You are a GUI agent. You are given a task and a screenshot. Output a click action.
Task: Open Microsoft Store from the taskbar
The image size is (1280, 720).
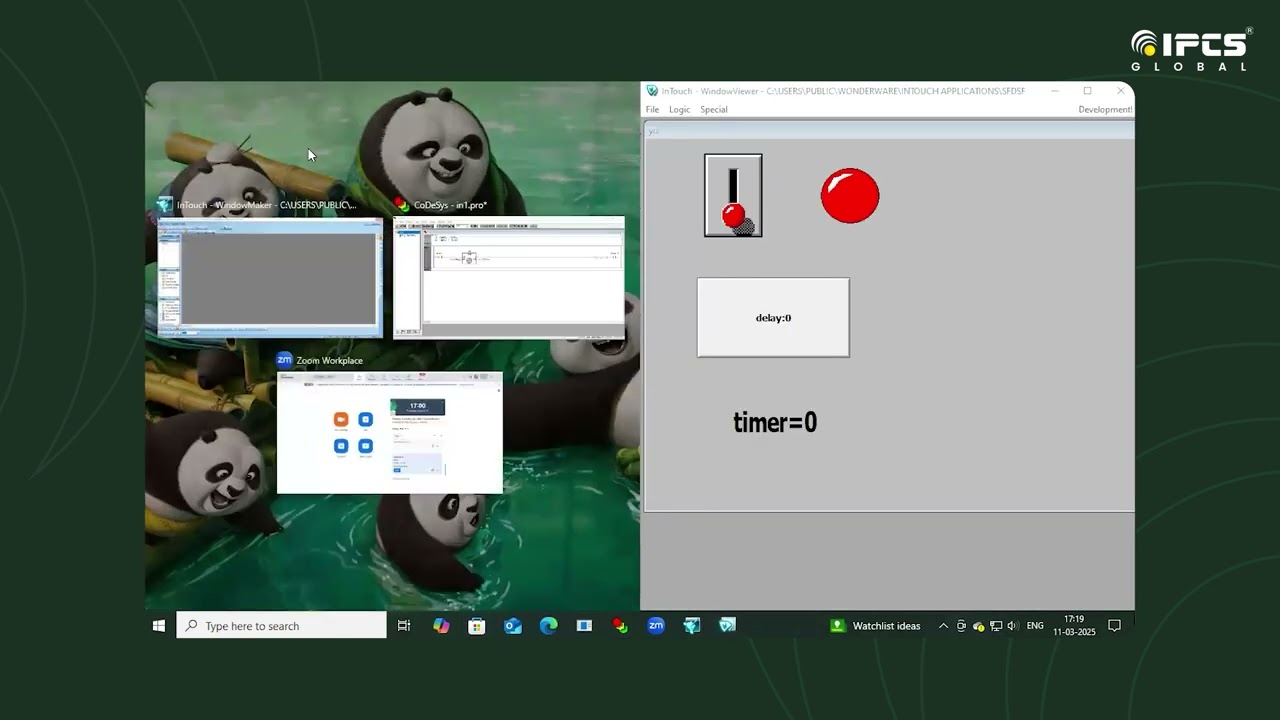coord(477,626)
